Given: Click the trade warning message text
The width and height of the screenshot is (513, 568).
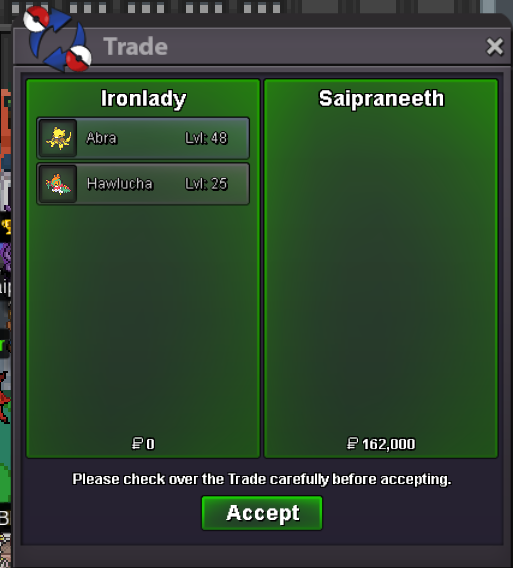Looking at the screenshot, I should pyautogui.click(x=262, y=479).
